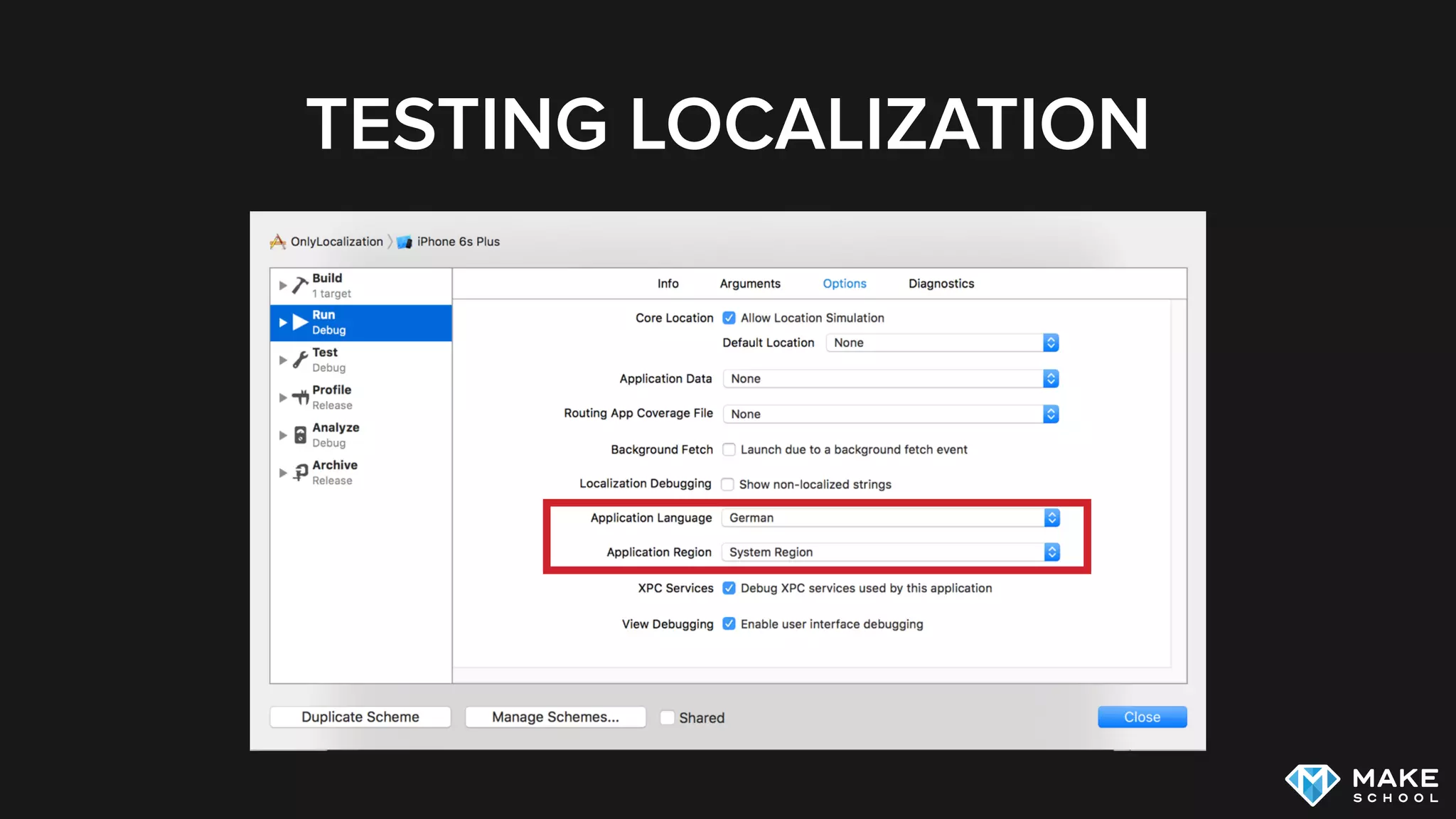Screen dimensions: 1456x819
Task: Enable Show non-localized strings
Action: pos(727,484)
